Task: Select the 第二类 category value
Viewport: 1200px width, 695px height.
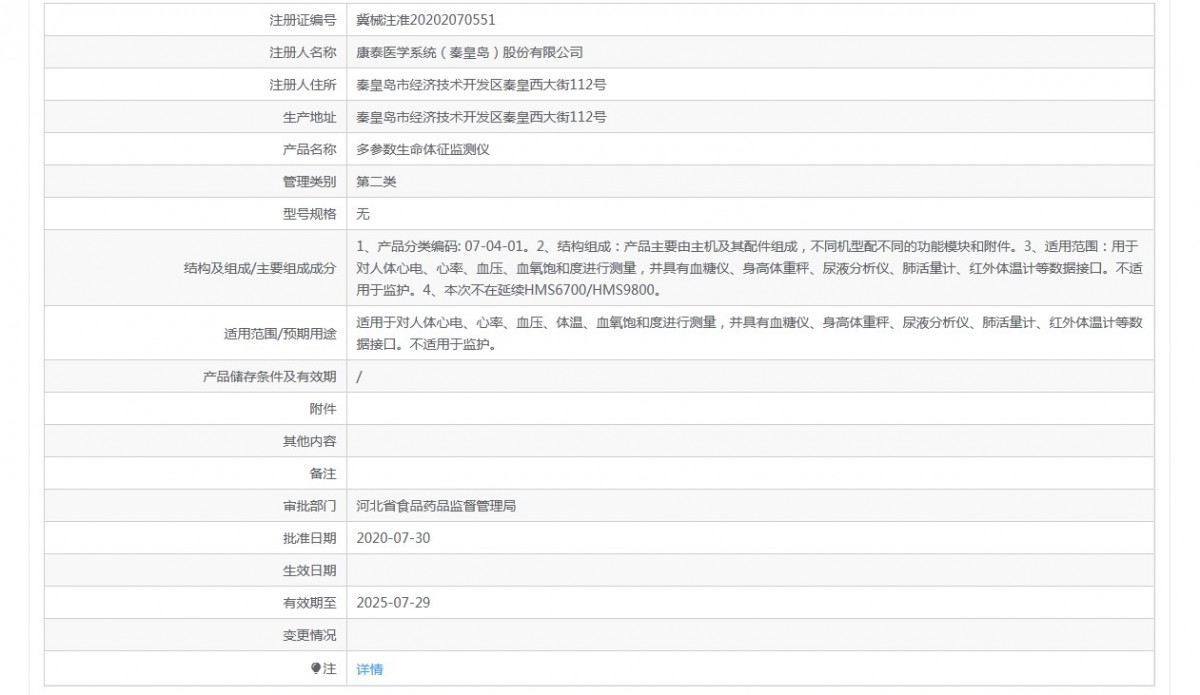Action: tap(377, 182)
